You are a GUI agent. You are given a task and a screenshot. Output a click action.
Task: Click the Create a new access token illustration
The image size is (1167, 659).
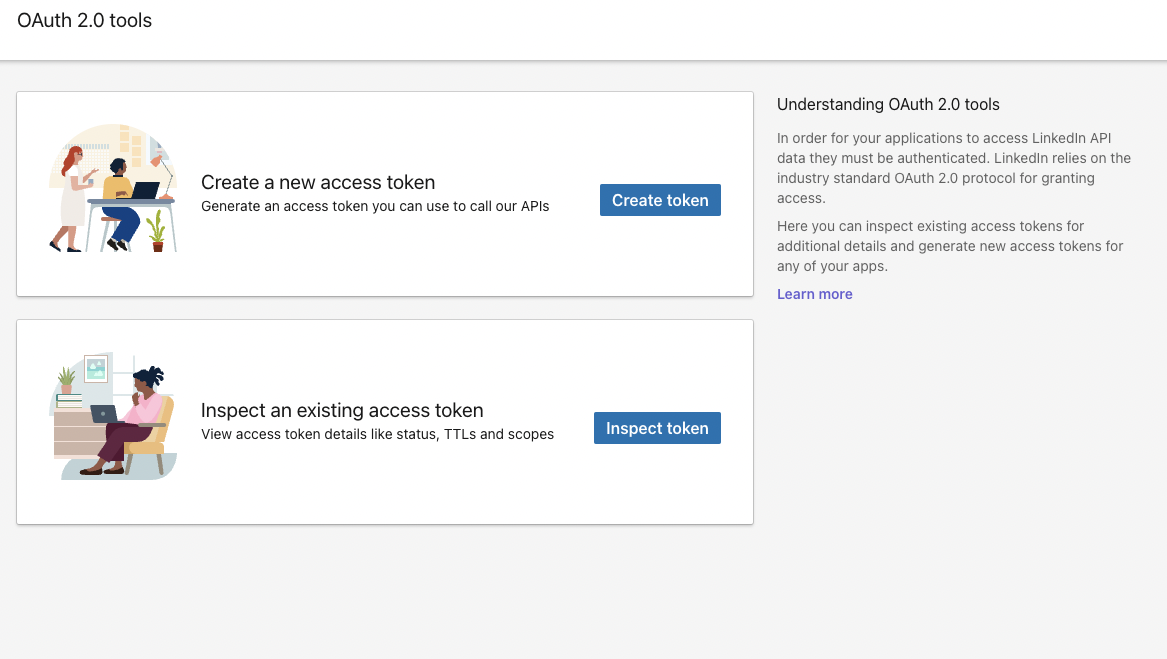click(113, 188)
